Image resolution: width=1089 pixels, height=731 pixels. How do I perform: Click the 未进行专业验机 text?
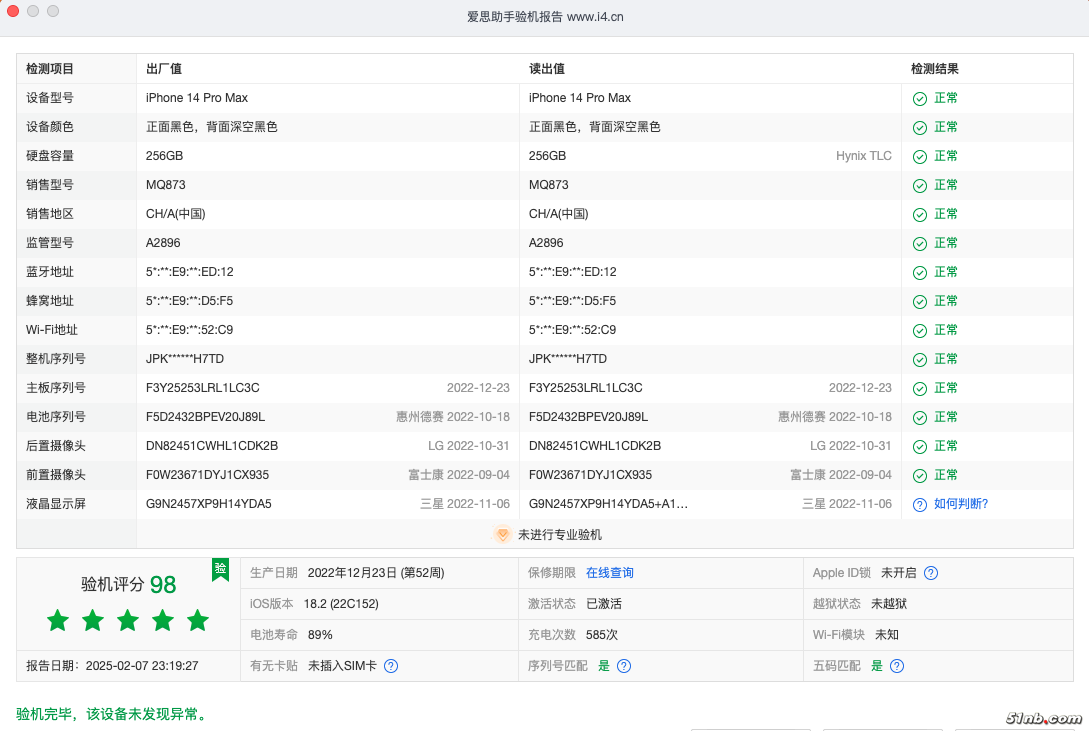coord(559,535)
